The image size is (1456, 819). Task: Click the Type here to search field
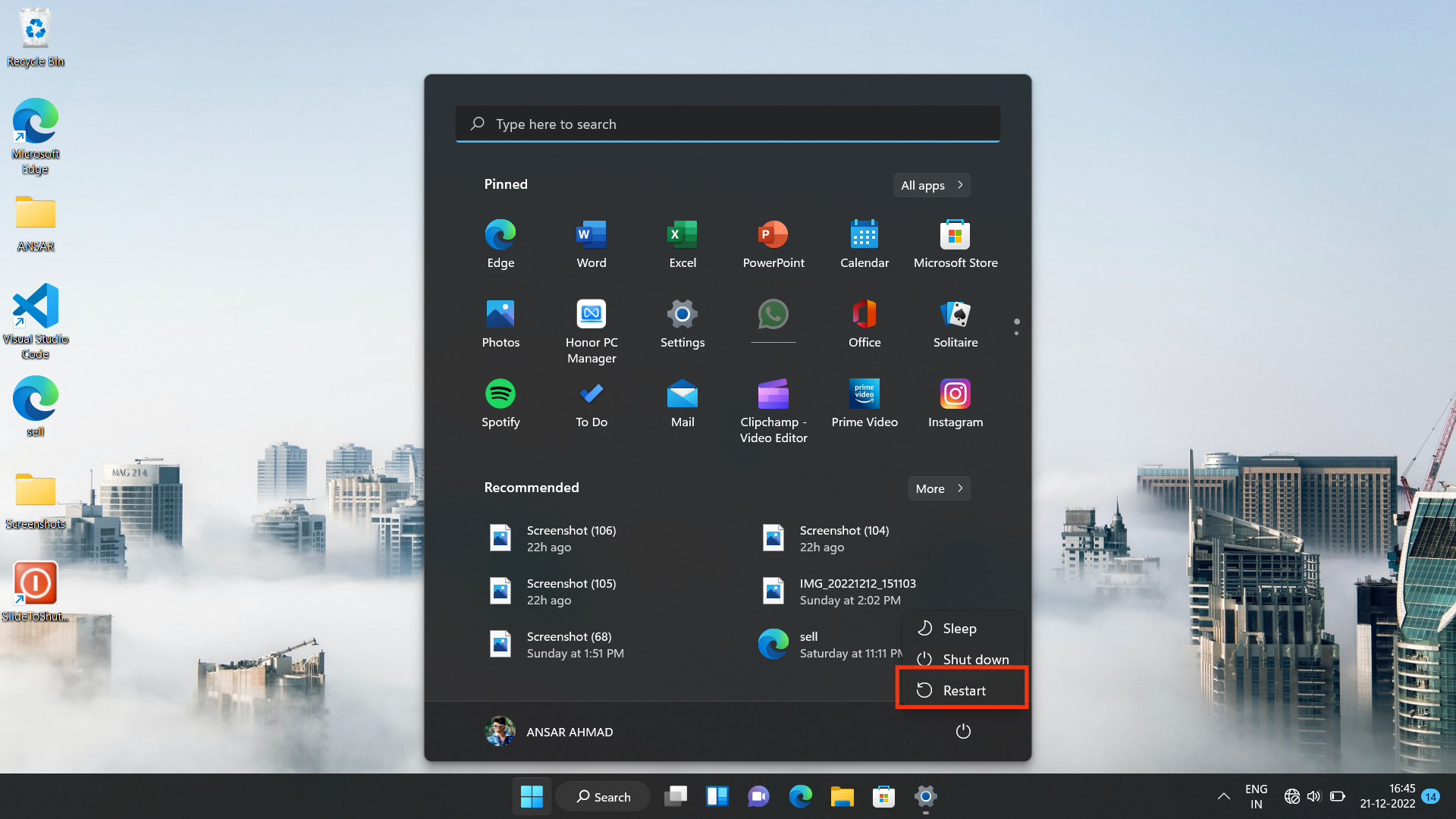click(x=727, y=124)
